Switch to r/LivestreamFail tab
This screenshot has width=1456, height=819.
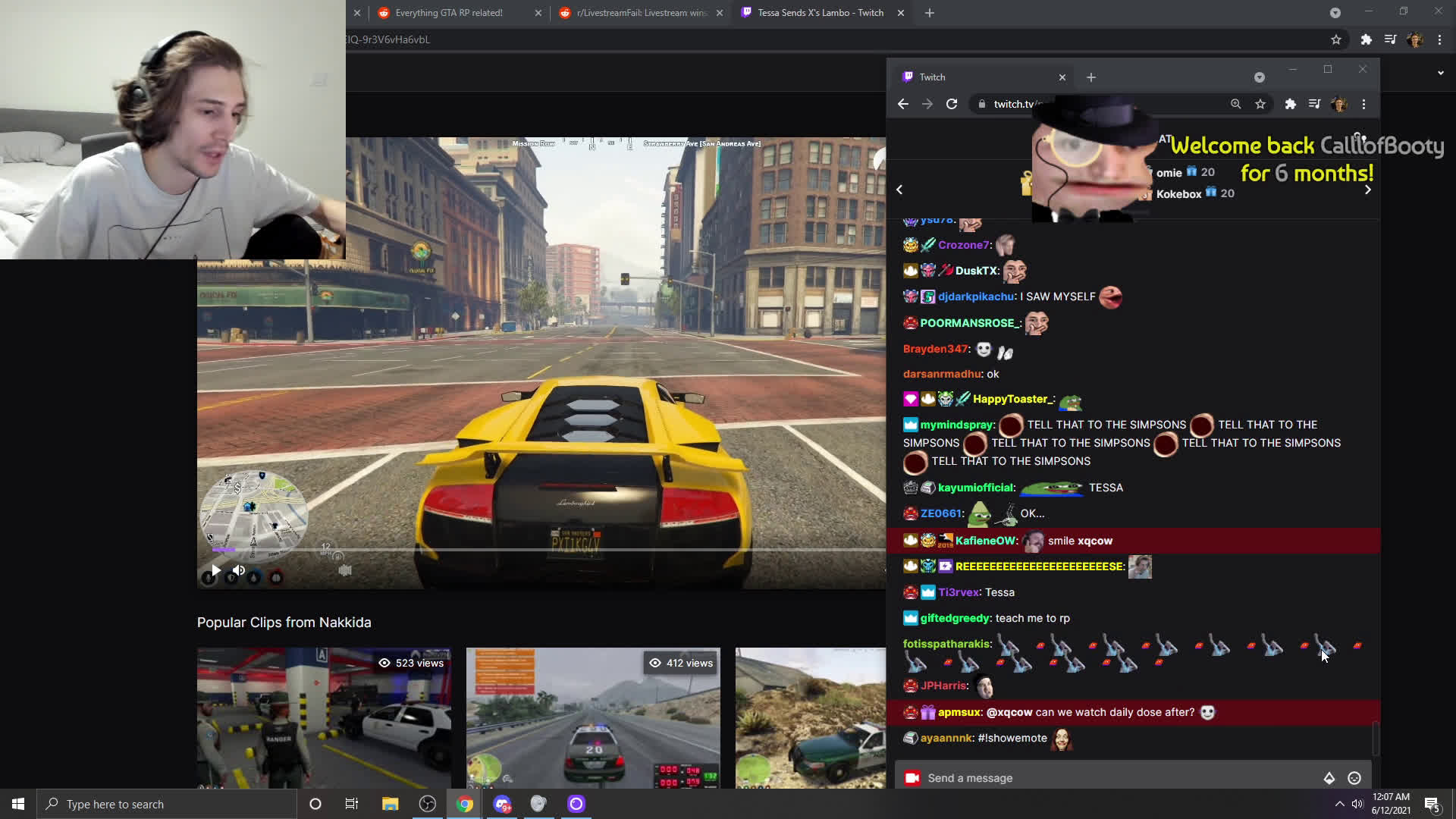[x=641, y=13]
